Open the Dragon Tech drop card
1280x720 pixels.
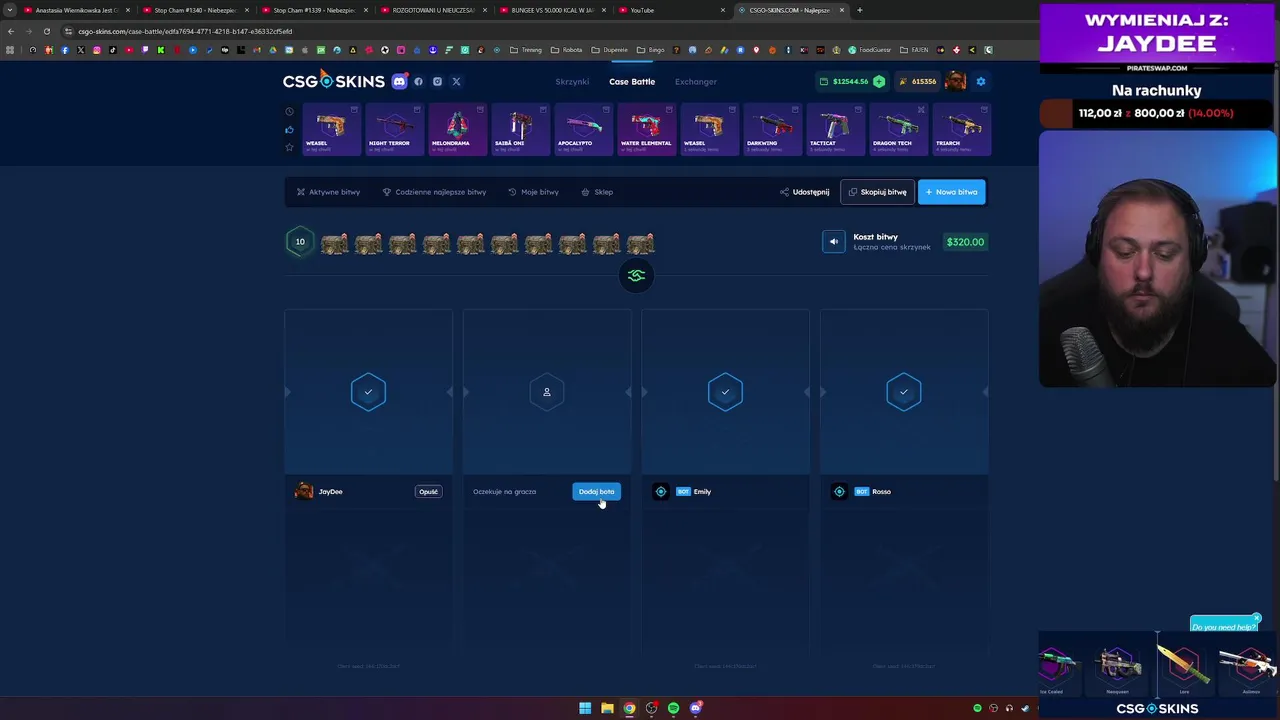(x=898, y=130)
